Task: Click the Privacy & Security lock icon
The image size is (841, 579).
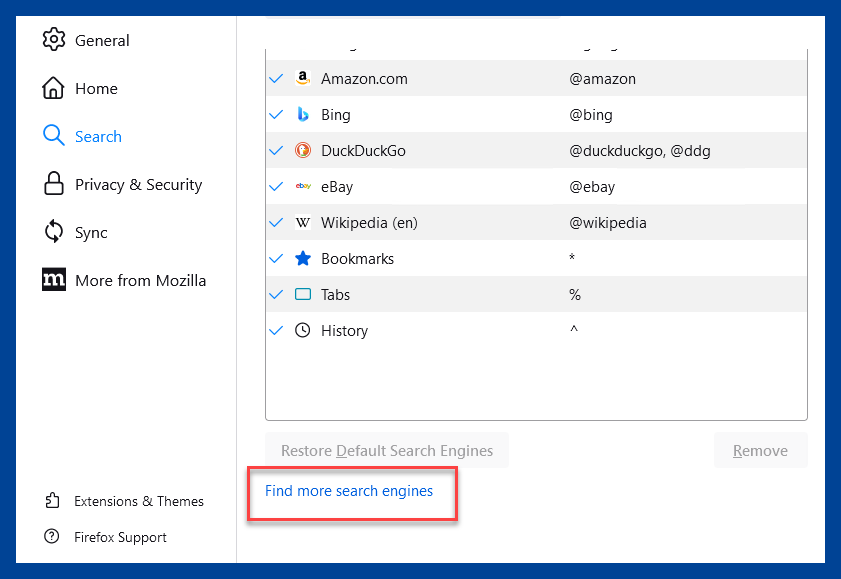Action: click(x=54, y=183)
